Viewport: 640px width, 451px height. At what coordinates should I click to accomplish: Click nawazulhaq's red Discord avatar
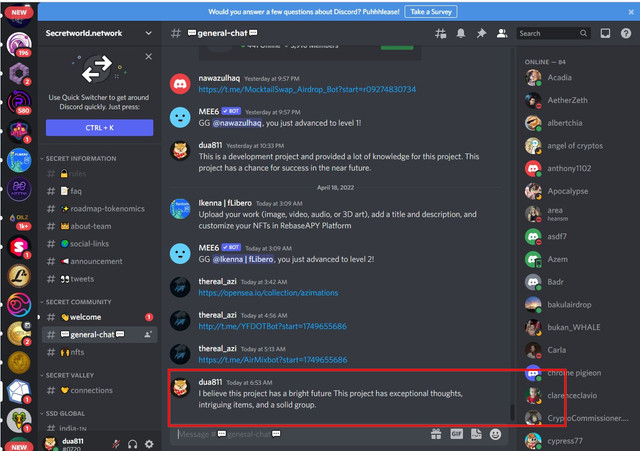180,84
